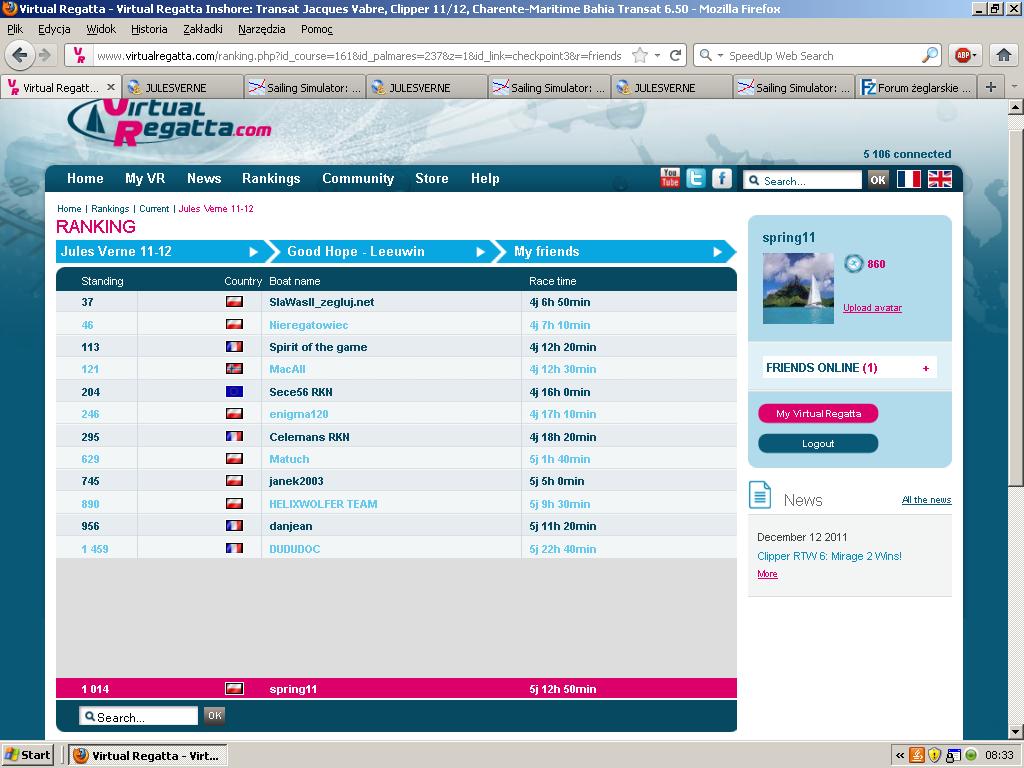Expand the Good Hope - Leeuwin dropdown

coord(481,252)
